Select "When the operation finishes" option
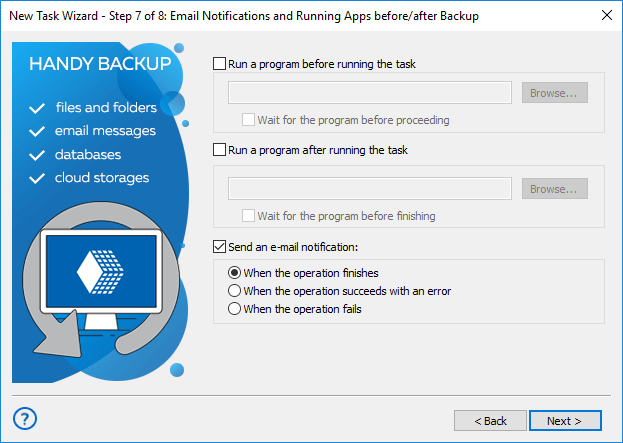This screenshot has width=623, height=443. click(235, 272)
